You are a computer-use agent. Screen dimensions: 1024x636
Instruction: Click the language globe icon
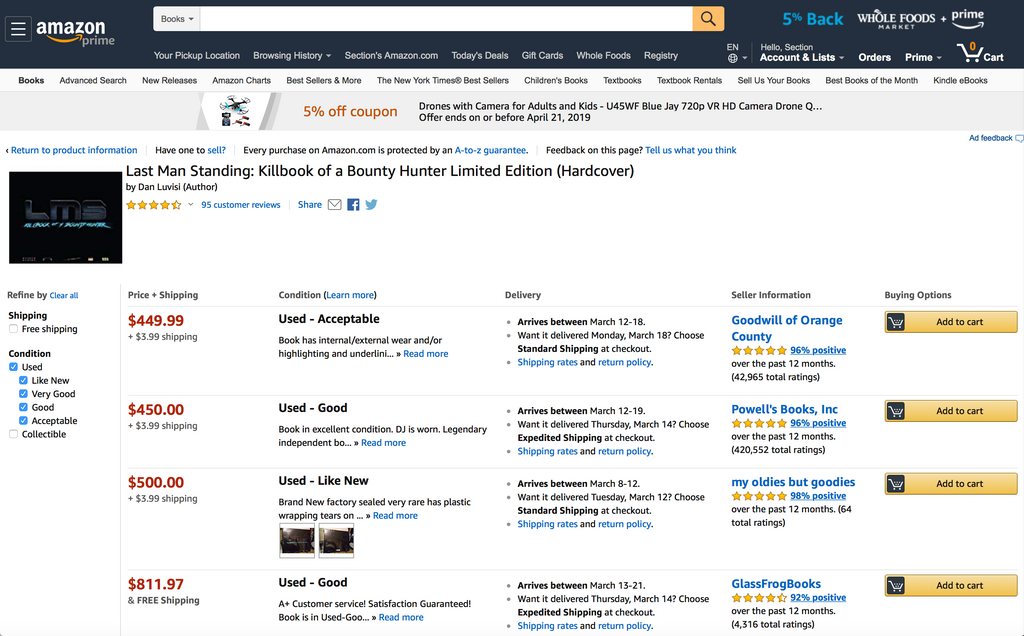coord(733,58)
